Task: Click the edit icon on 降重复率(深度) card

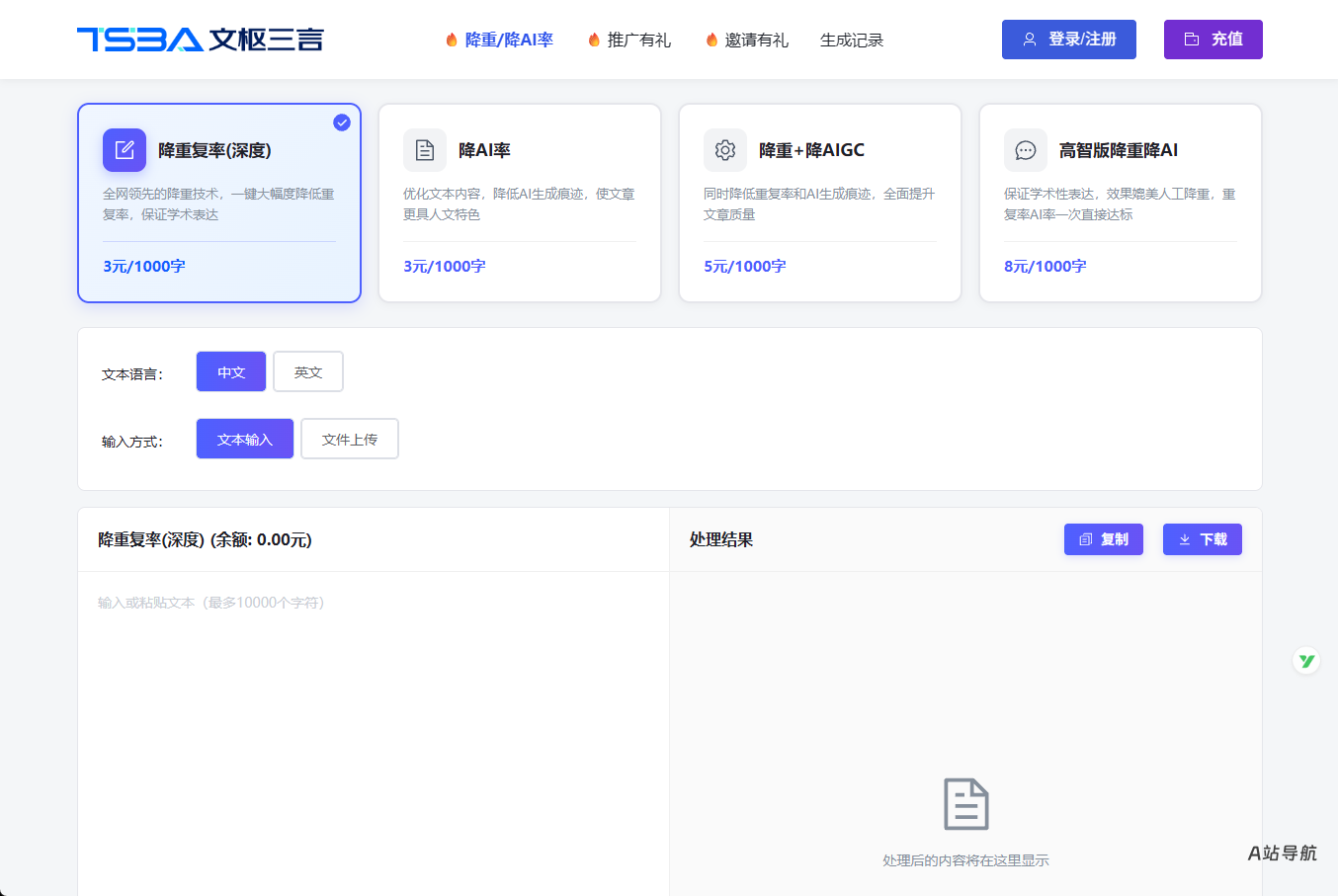Action: (x=125, y=150)
